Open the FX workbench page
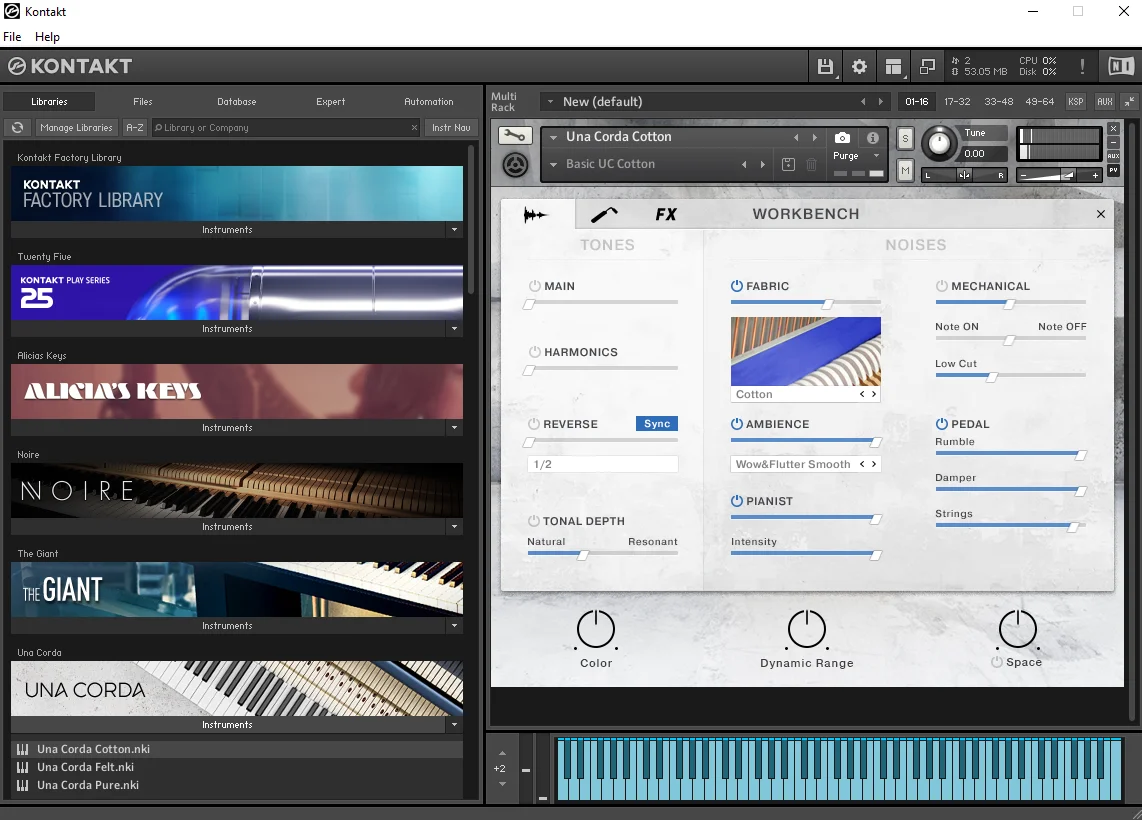This screenshot has width=1142, height=820. pyautogui.click(x=666, y=214)
